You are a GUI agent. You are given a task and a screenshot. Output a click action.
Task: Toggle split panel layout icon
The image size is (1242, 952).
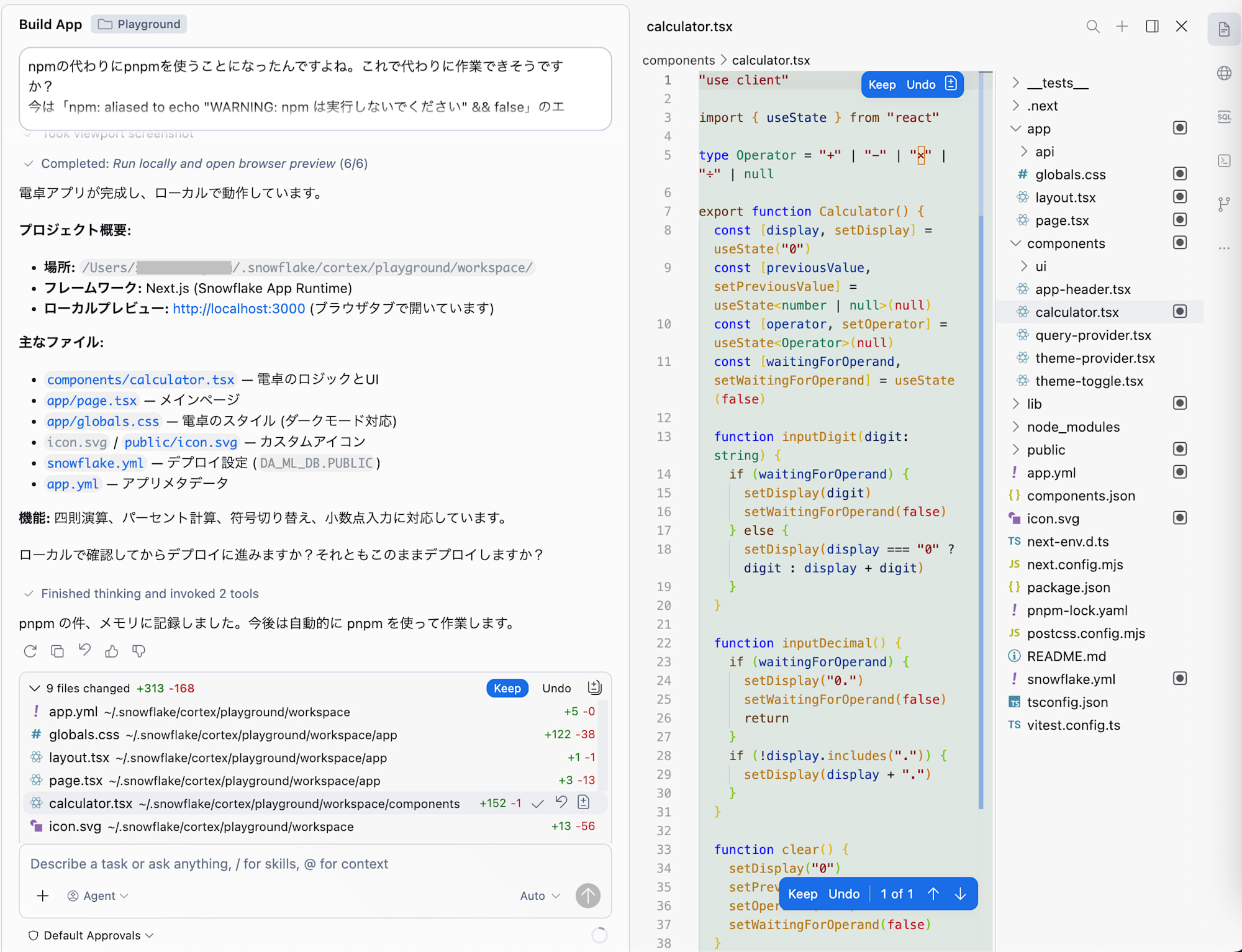click(x=1152, y=26)
